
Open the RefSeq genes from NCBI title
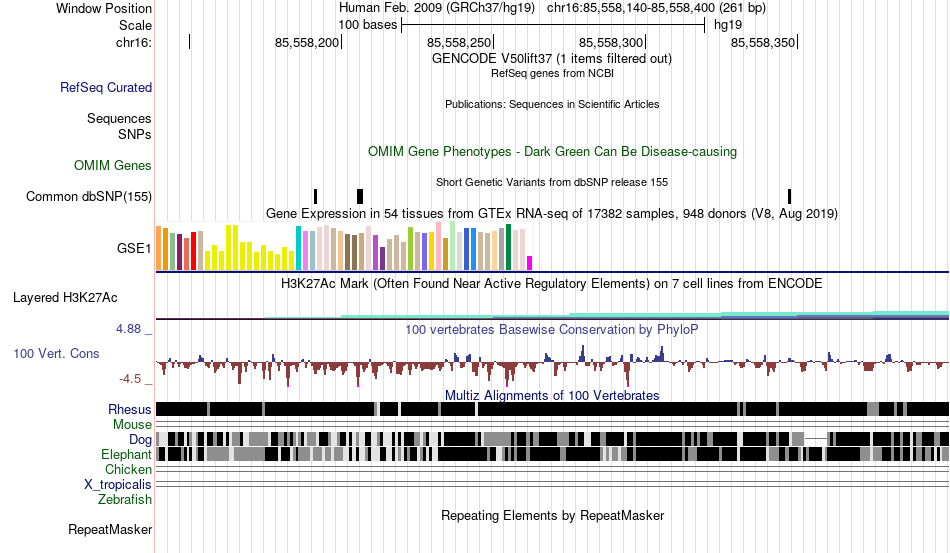coord(552,73)
